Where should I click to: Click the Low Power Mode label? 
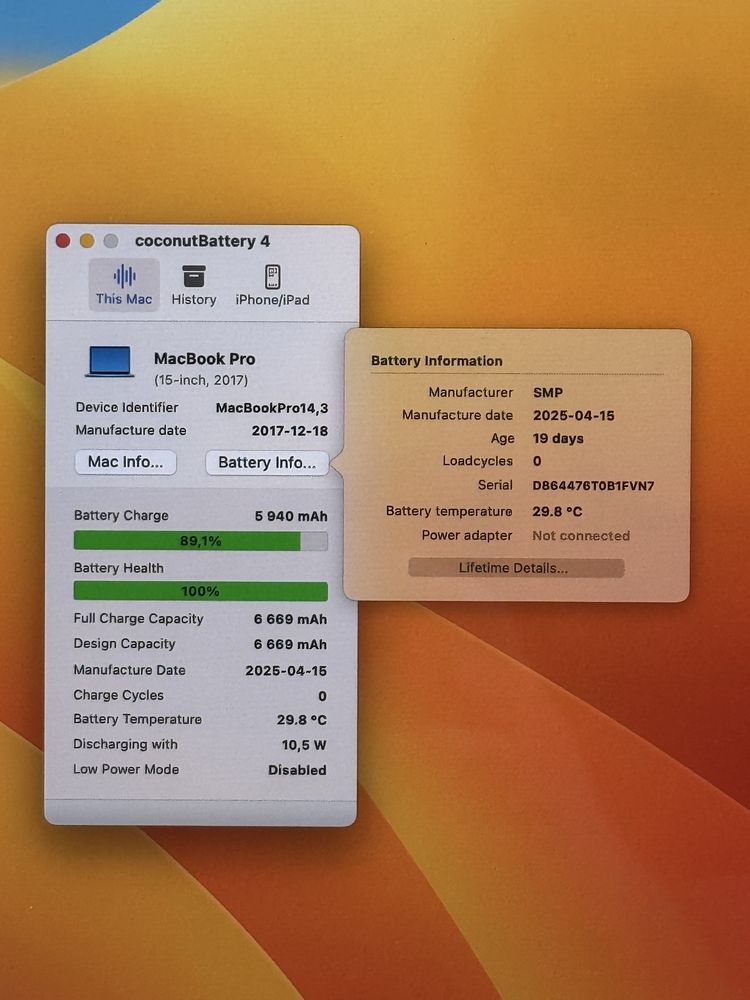point(126,769)
